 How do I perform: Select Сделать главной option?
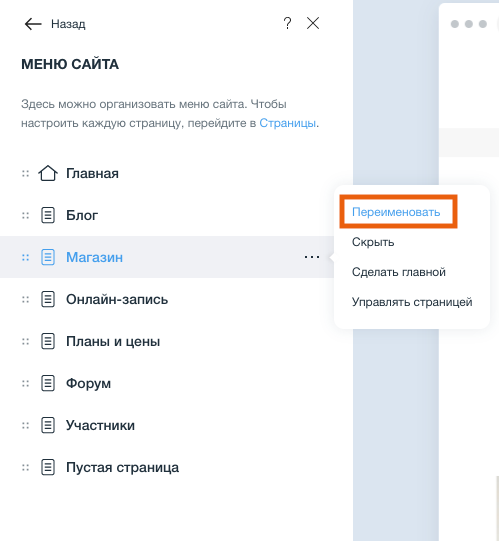[399, 272]
